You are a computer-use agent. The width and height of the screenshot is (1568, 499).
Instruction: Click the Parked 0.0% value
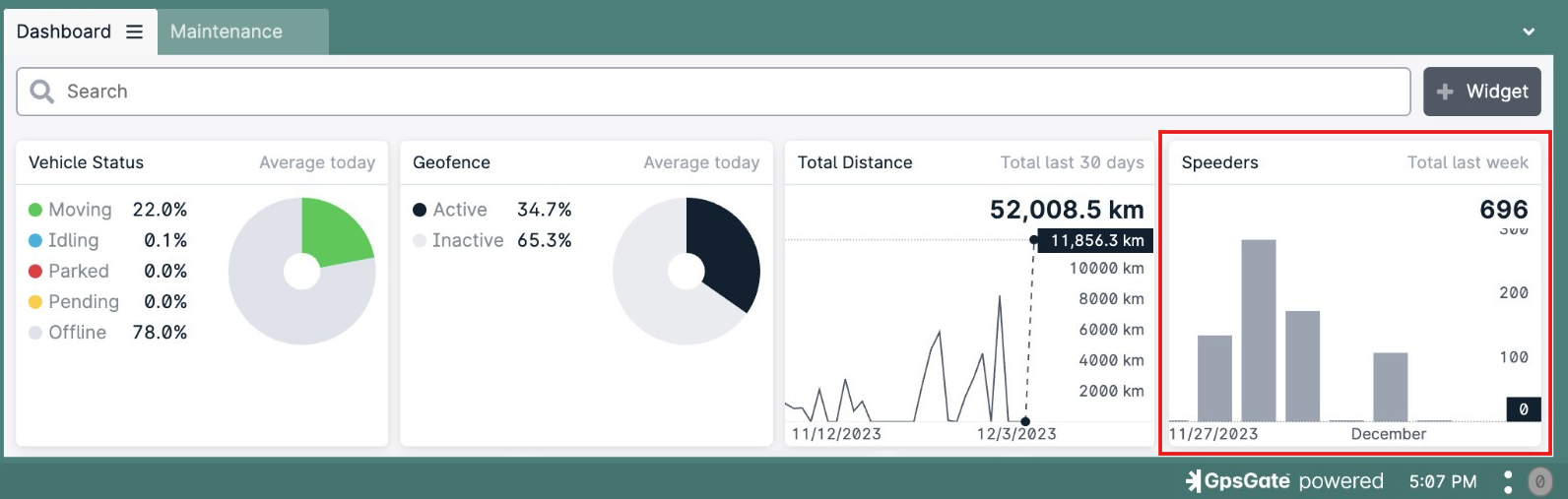[x=165, y=271]
